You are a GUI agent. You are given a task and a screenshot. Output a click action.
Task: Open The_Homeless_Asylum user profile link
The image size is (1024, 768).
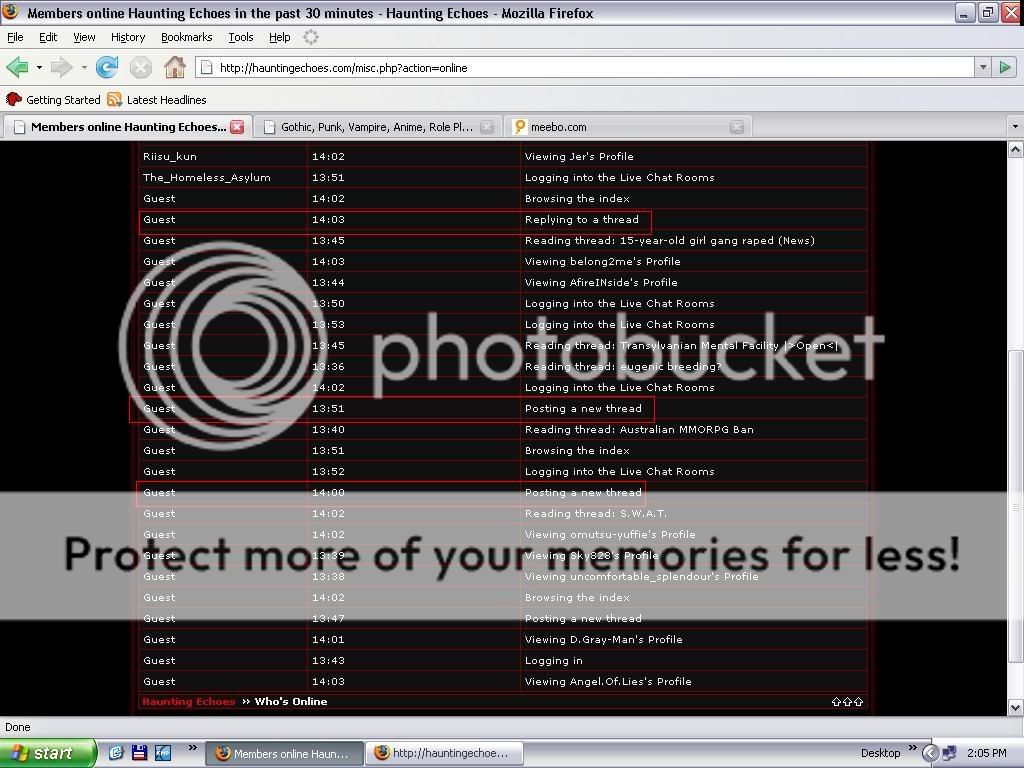click(207, 178)
